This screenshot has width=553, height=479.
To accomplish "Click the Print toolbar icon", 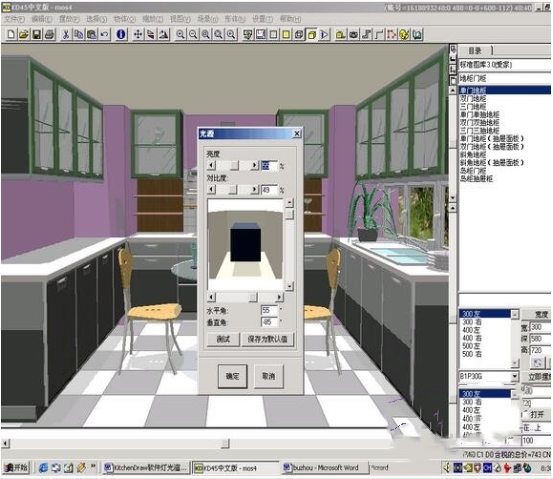I will pos(50,35).
